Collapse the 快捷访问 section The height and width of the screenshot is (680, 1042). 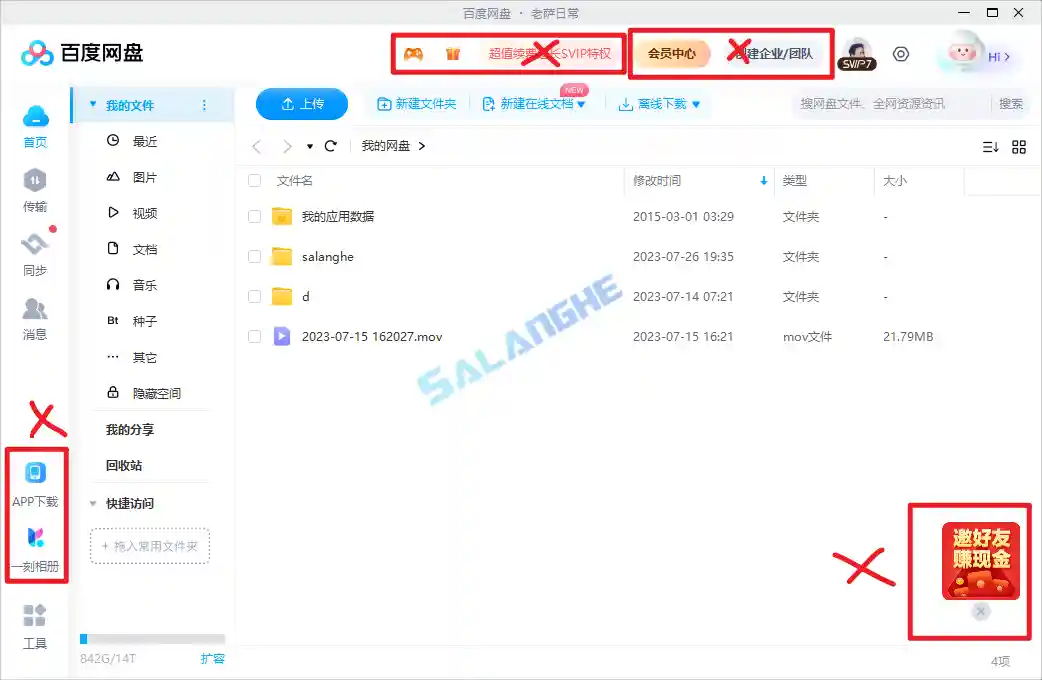click(x=93, y=503)
